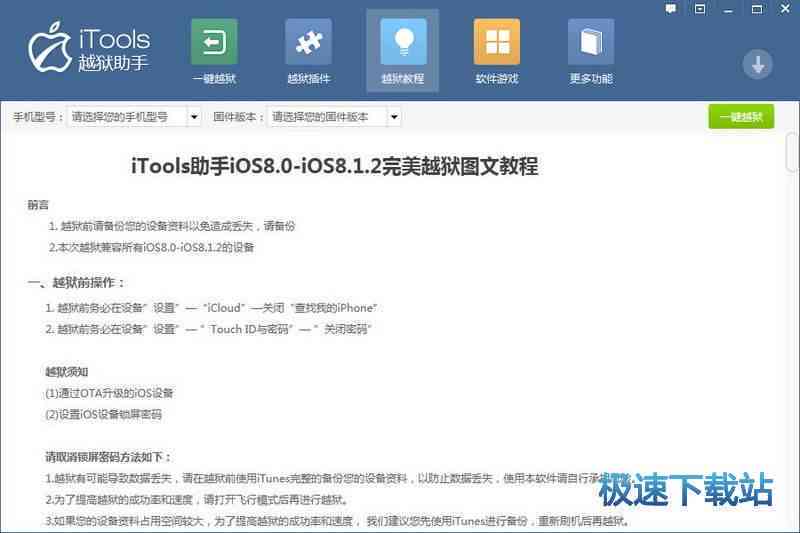The image size is (800, 533).
Task: Click the line mentioning iCloud 查找我的iPhone
Action: (x=211, y=308)
